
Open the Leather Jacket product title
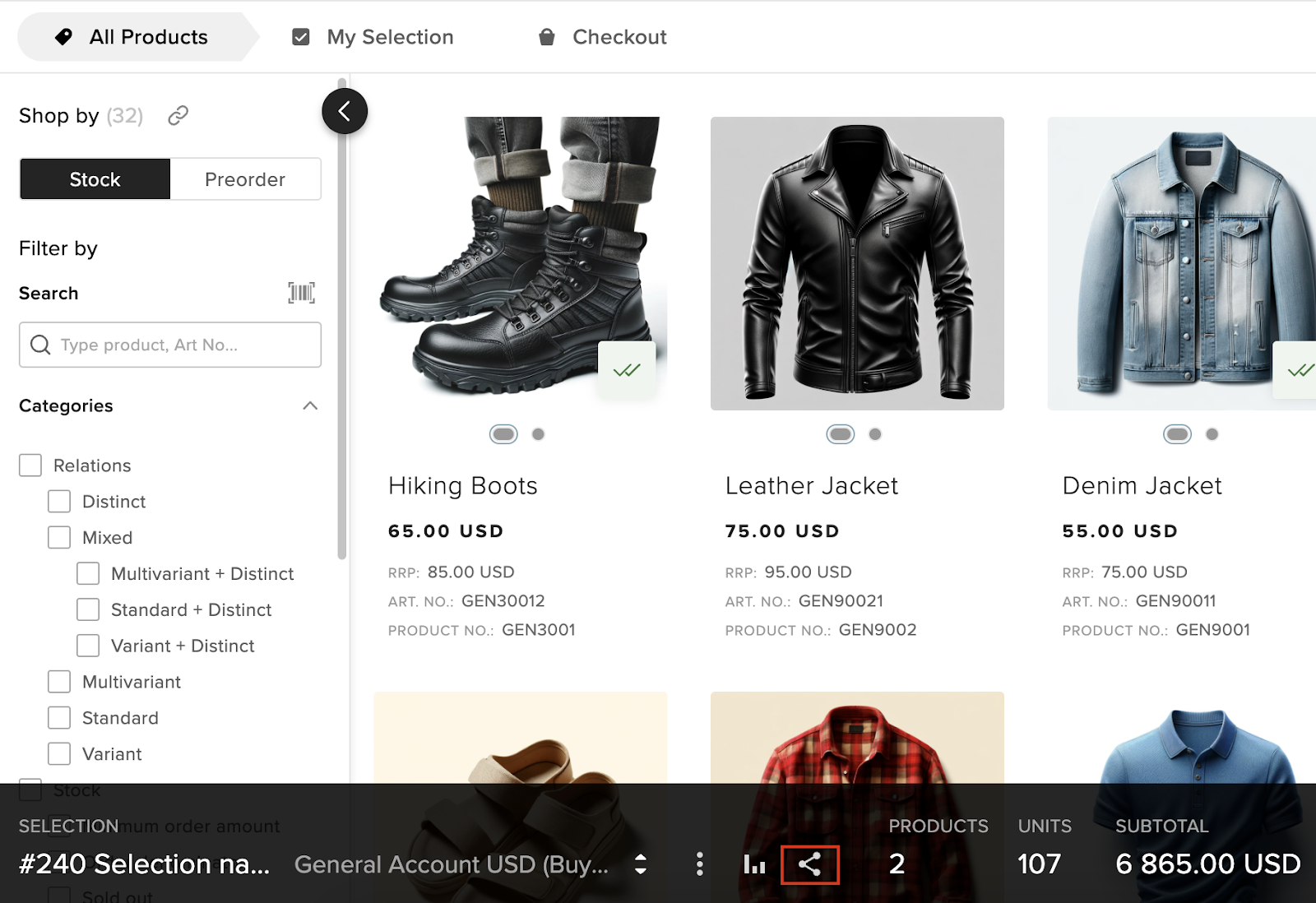(812, 486)
